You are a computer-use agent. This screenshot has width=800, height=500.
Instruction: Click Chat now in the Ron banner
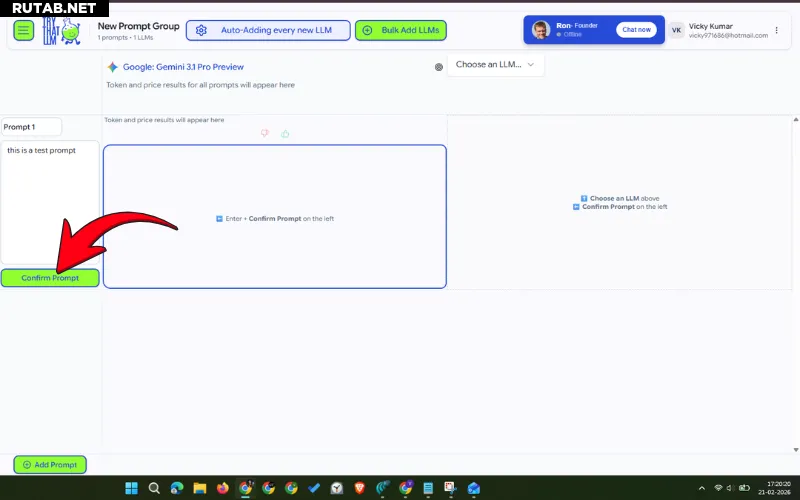(x=637, y=30)
